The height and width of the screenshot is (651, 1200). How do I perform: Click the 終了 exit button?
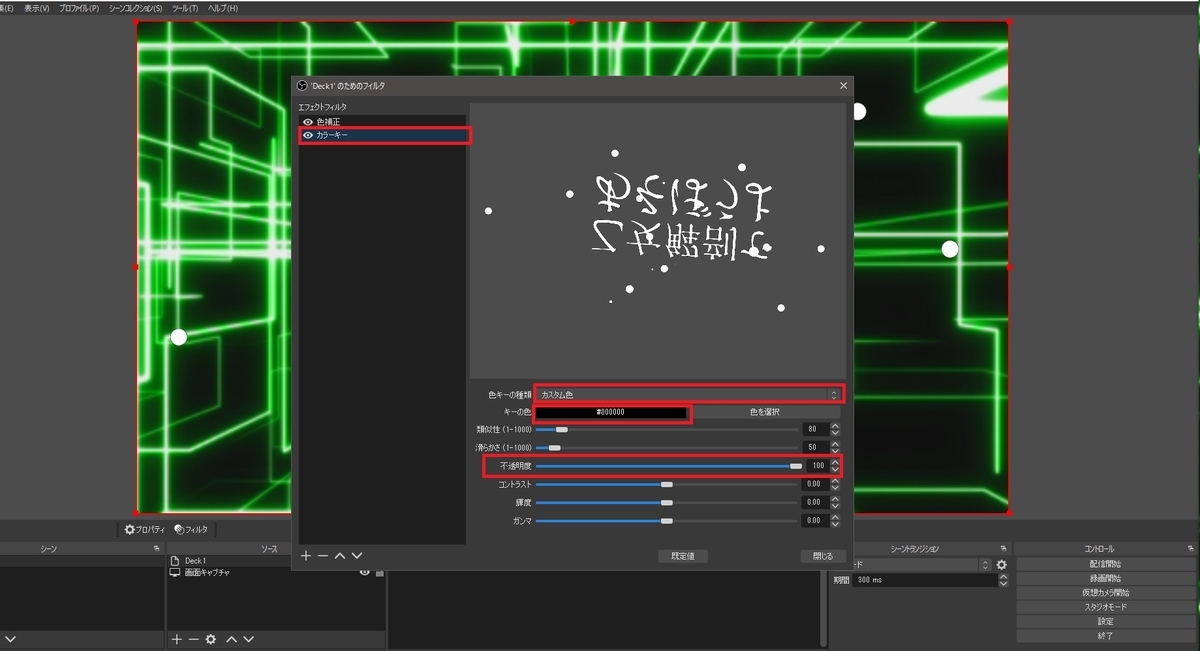pos(1105,635)
